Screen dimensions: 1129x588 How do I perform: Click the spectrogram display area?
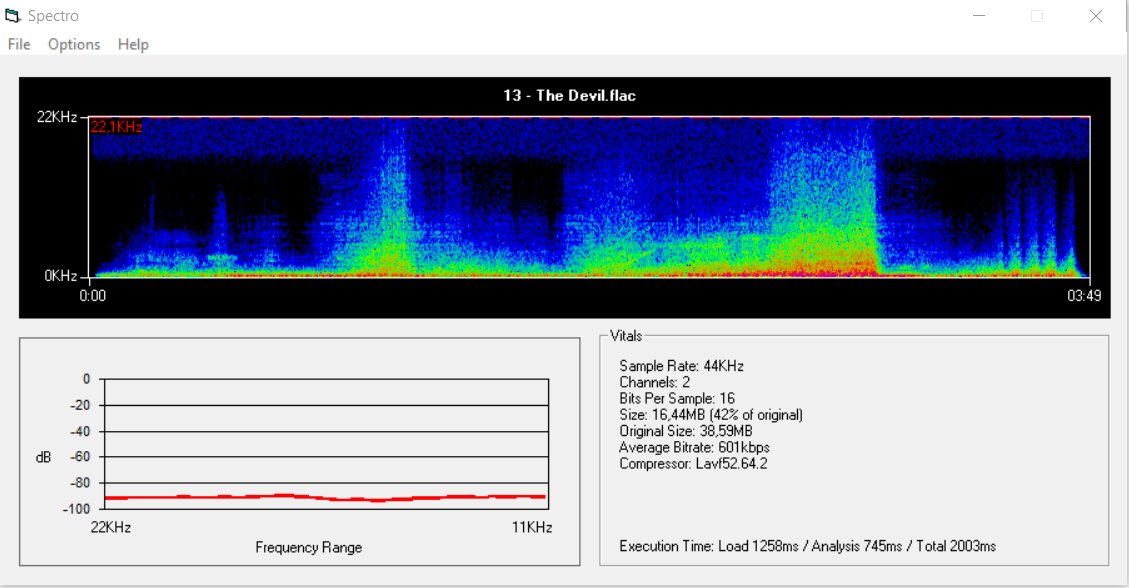[589, 196]
